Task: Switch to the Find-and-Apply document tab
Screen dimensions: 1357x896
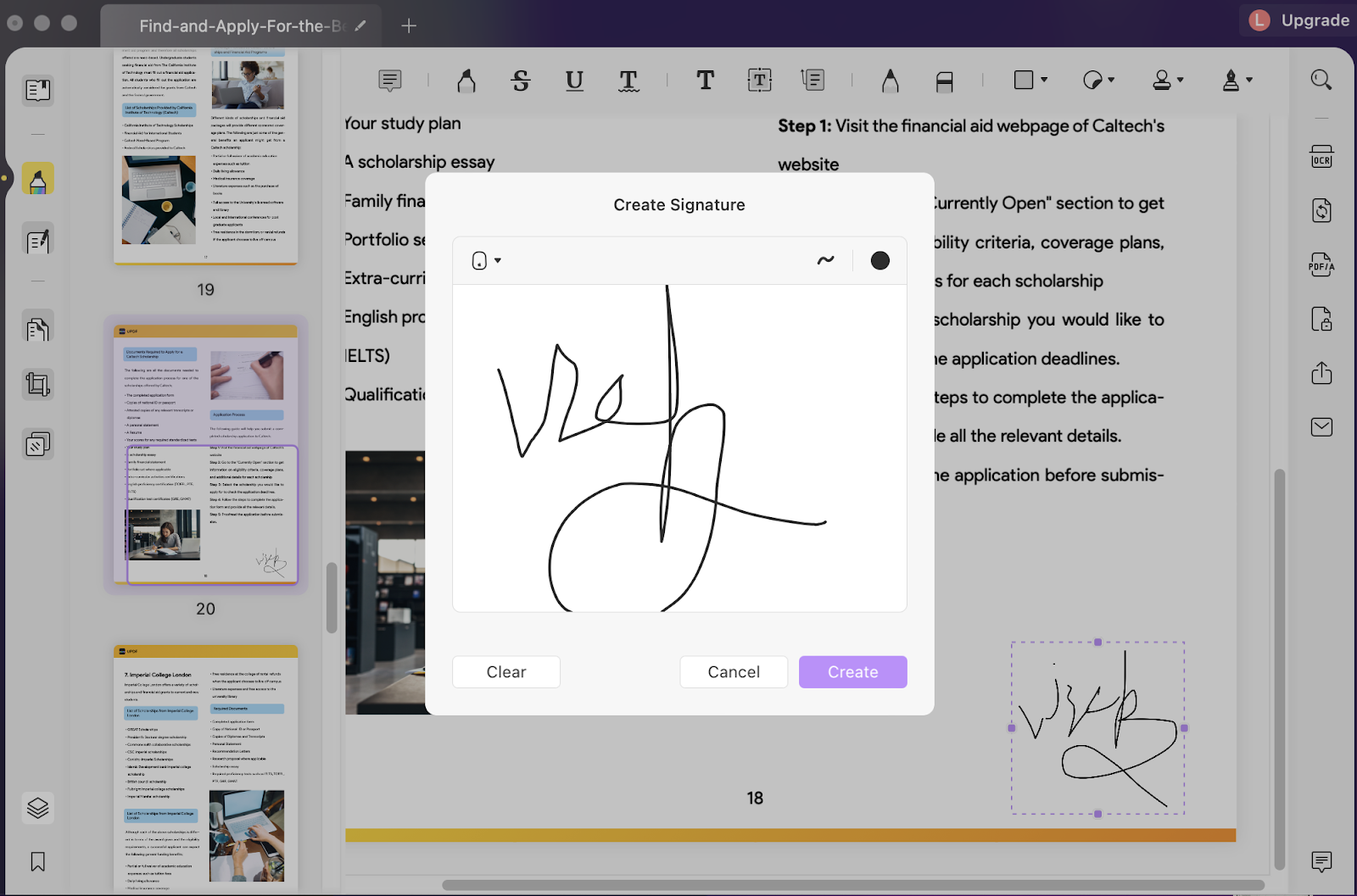Action: 241,25
